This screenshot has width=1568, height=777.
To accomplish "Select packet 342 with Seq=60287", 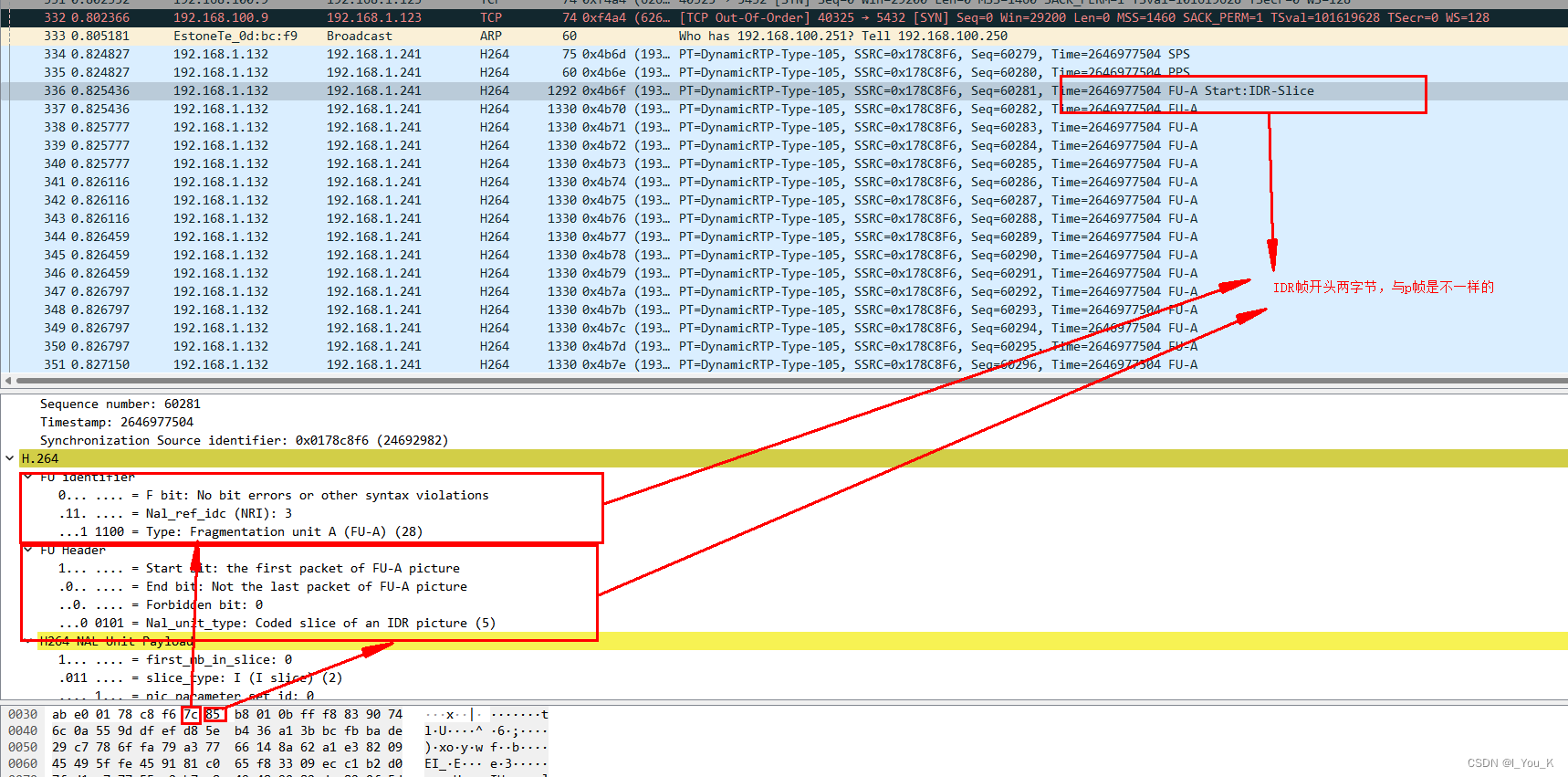I will click(x=784, y=200).
